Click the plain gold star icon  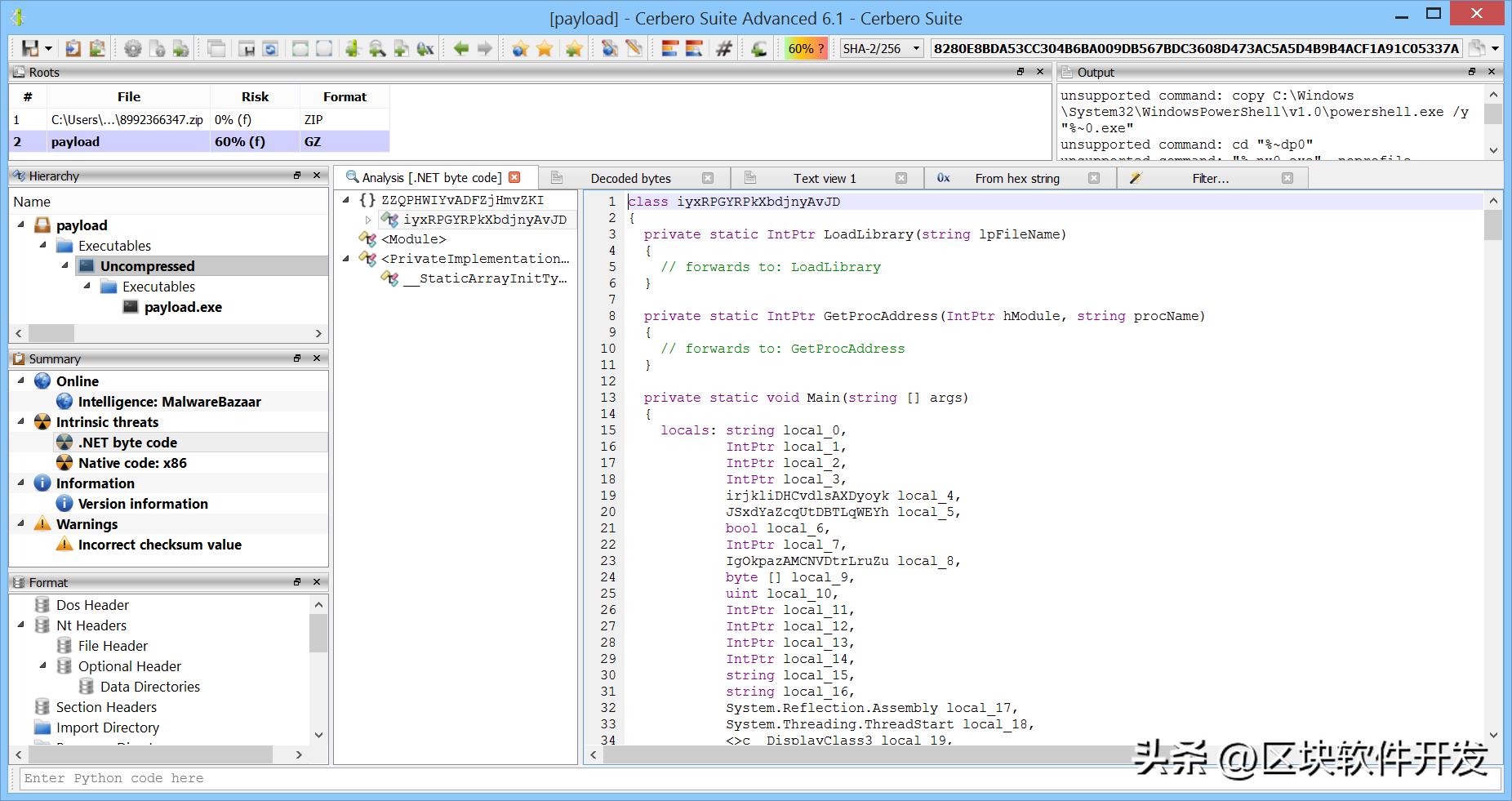545,49
